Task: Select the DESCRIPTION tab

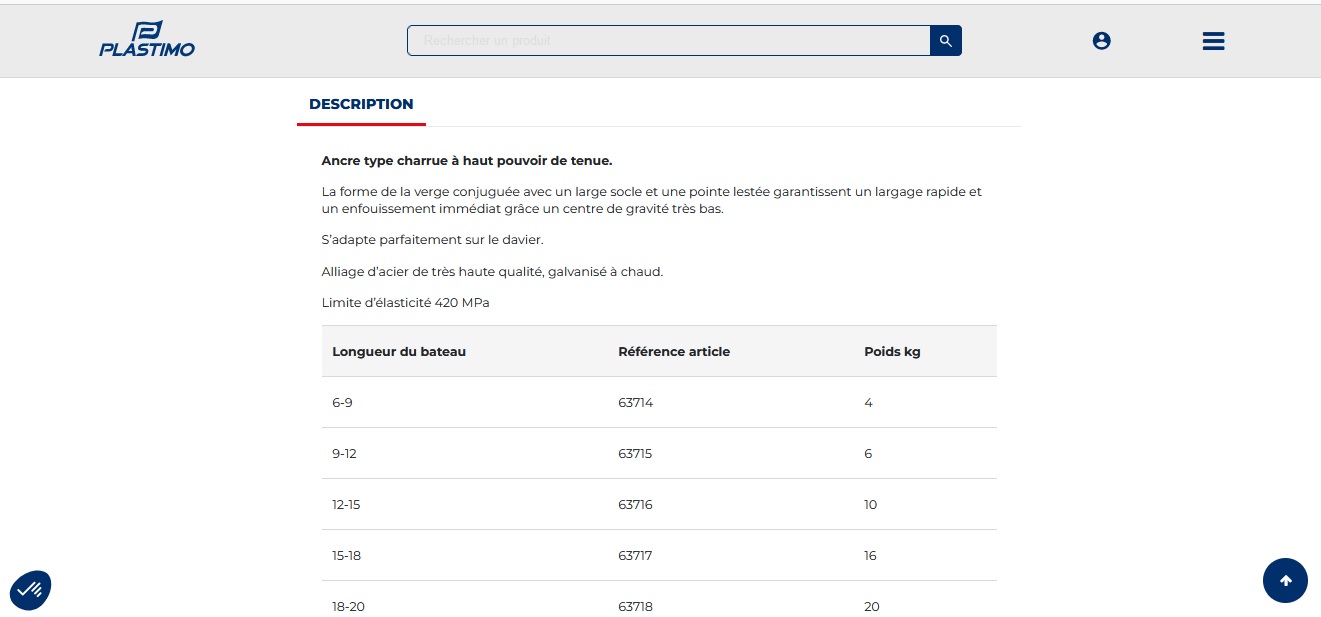Action: pos(361,104)
